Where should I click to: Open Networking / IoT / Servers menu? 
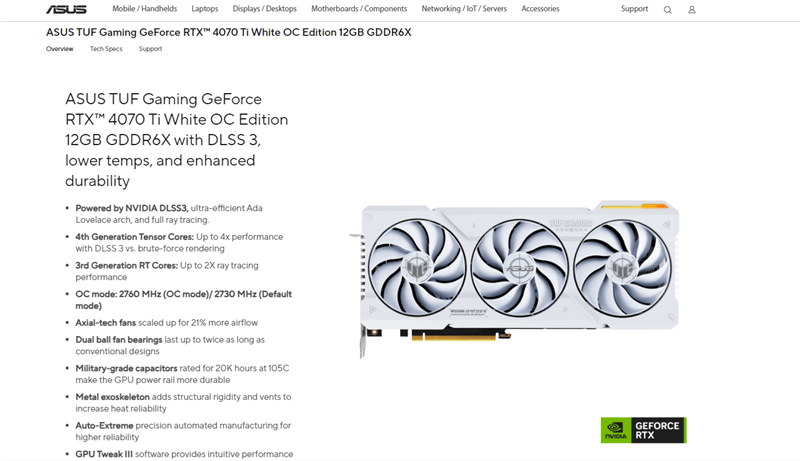pos(464,9)
